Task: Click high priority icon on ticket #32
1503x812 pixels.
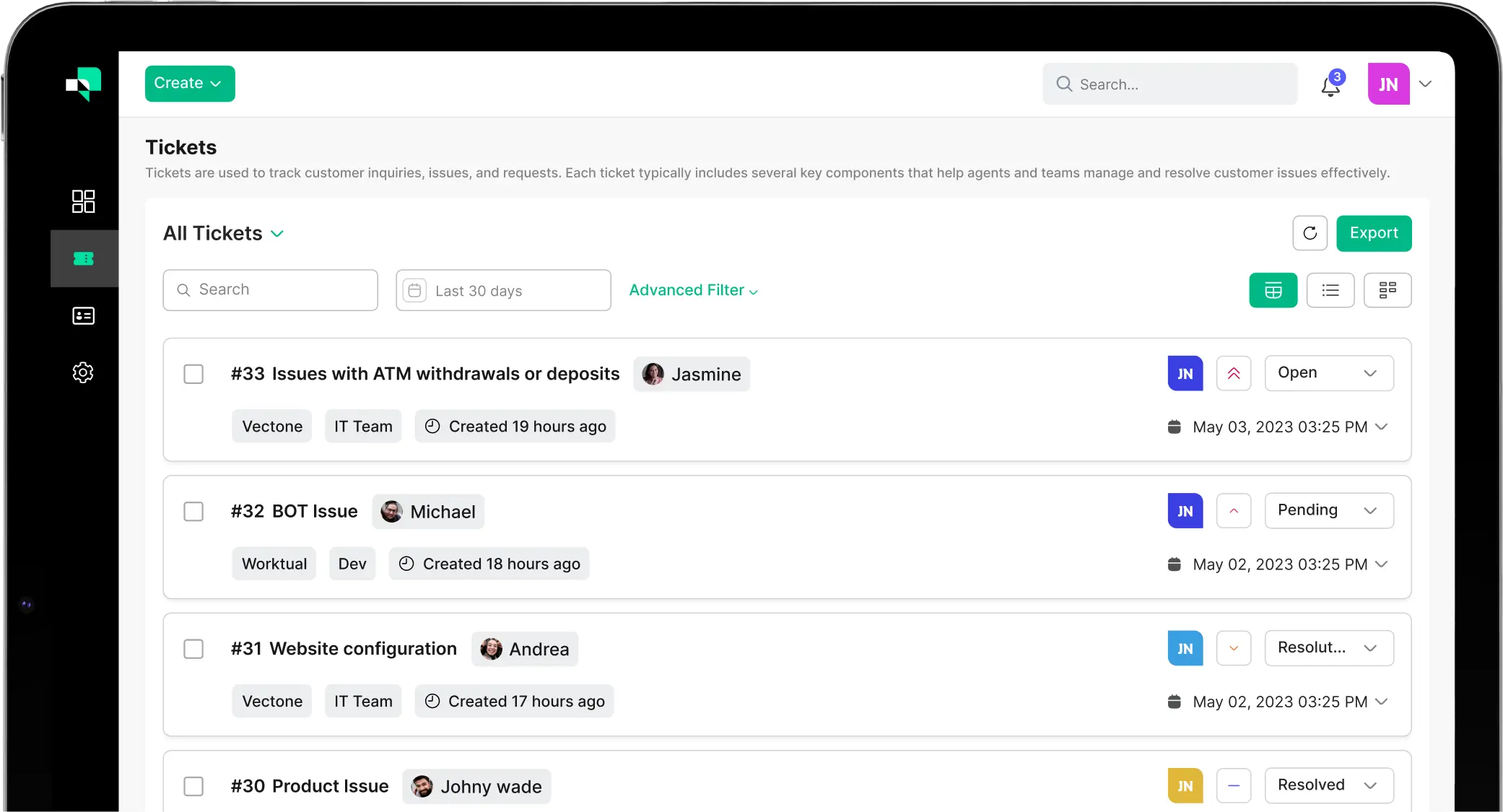Action: (1234, 511)
